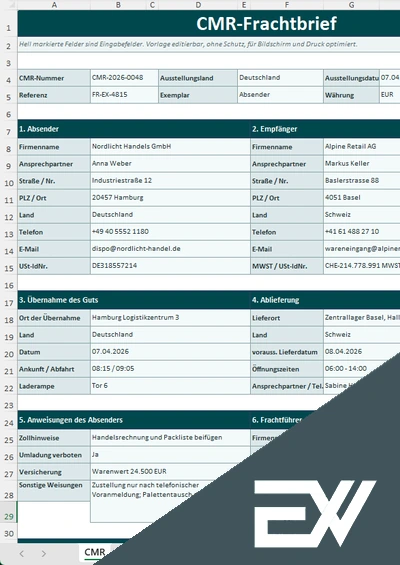This screenshot has width=400, height=565.
Task: Click sender phone +49 40 5552 1180
Action: tap(170, 232)
